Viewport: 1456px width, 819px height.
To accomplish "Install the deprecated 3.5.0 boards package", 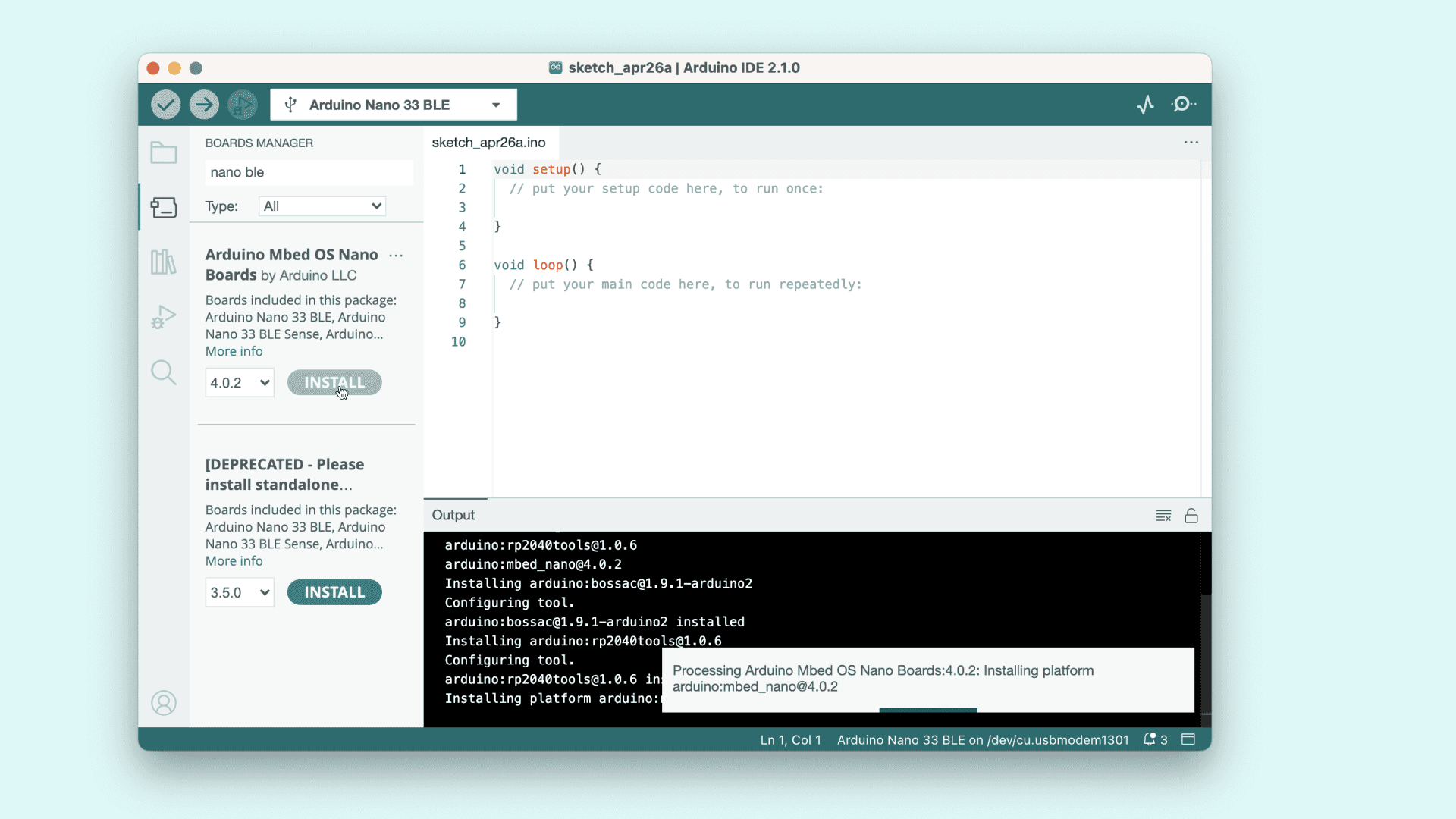I will (334, 592).
